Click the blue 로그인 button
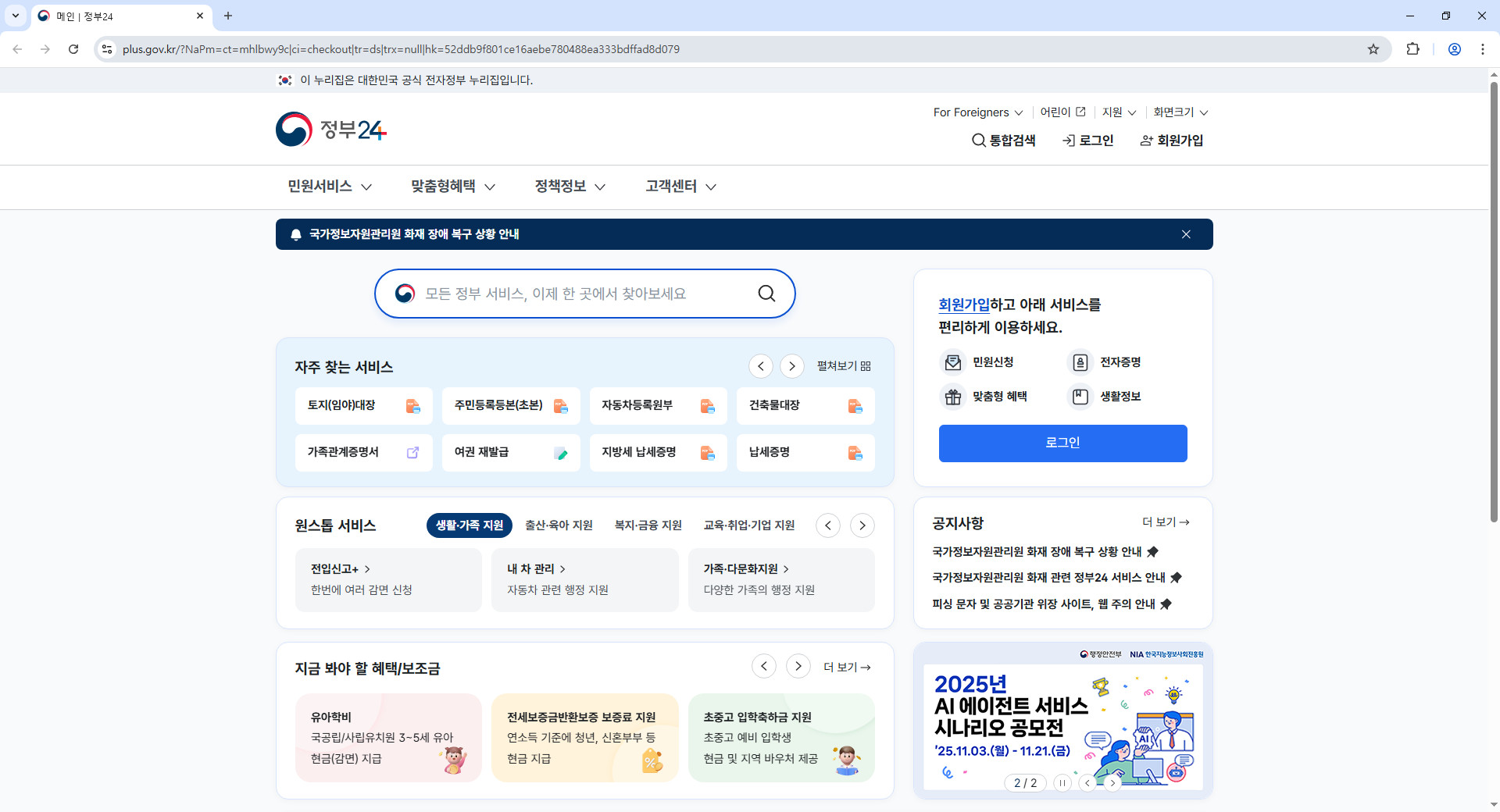This screenshot has height=812, width=1500. pyautogui.click(x=1062, y=443)
